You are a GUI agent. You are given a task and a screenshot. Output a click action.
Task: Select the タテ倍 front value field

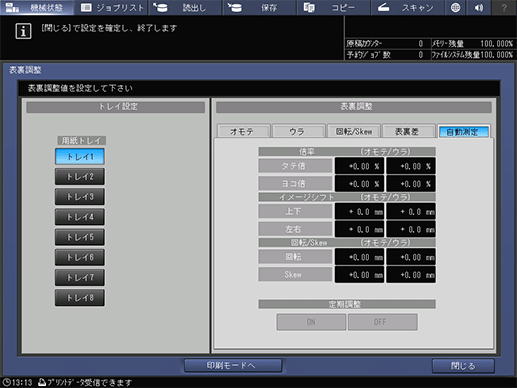(x=359, y=166)
